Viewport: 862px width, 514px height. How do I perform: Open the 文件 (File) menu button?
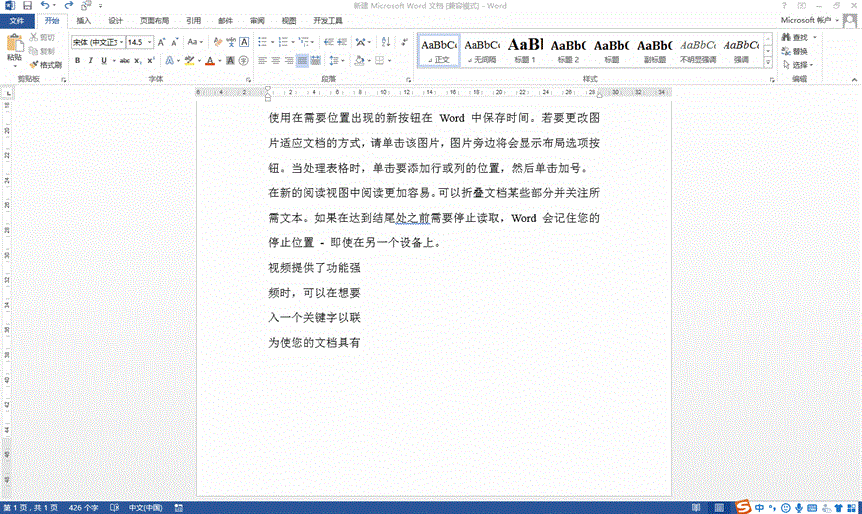click(17, 20)
